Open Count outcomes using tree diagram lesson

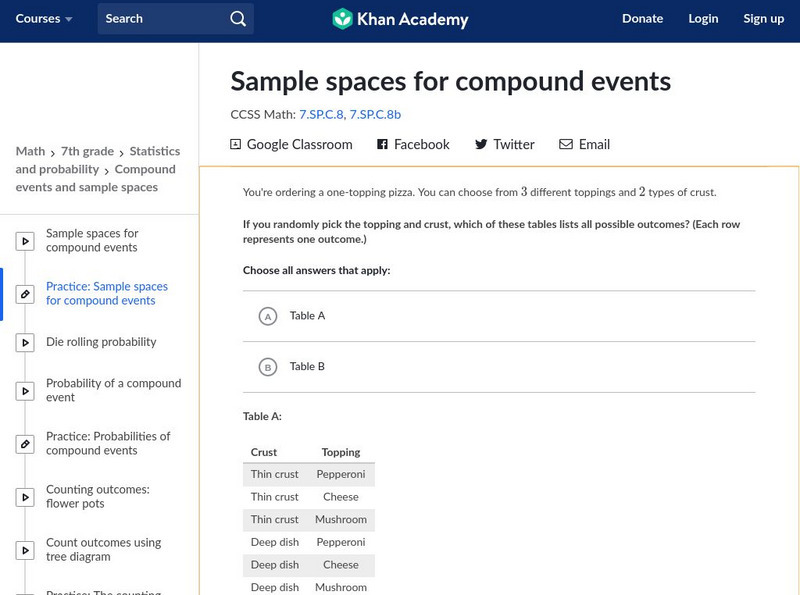click(x=103, y=549)
